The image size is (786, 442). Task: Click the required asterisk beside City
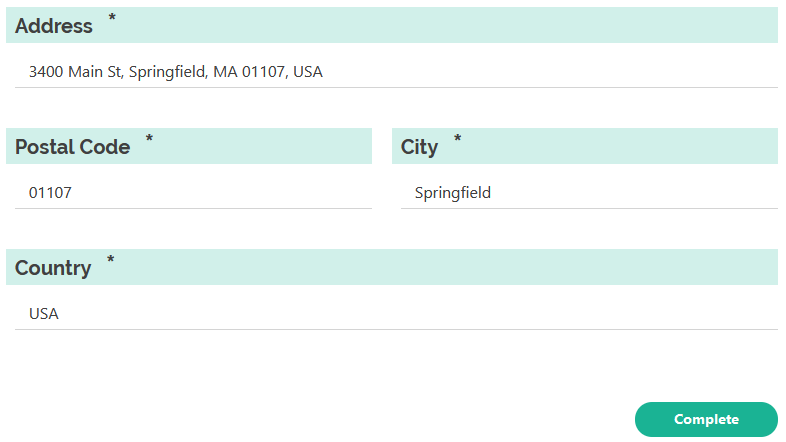(x=458, y=139)
